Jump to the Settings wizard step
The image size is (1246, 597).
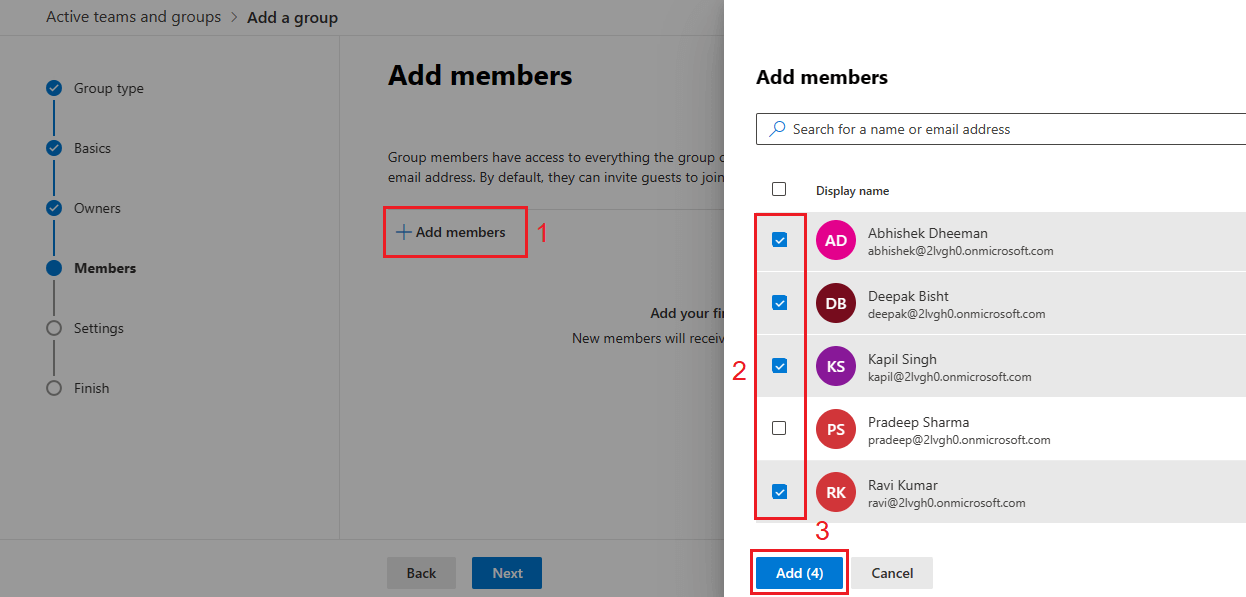coord(98,328)
